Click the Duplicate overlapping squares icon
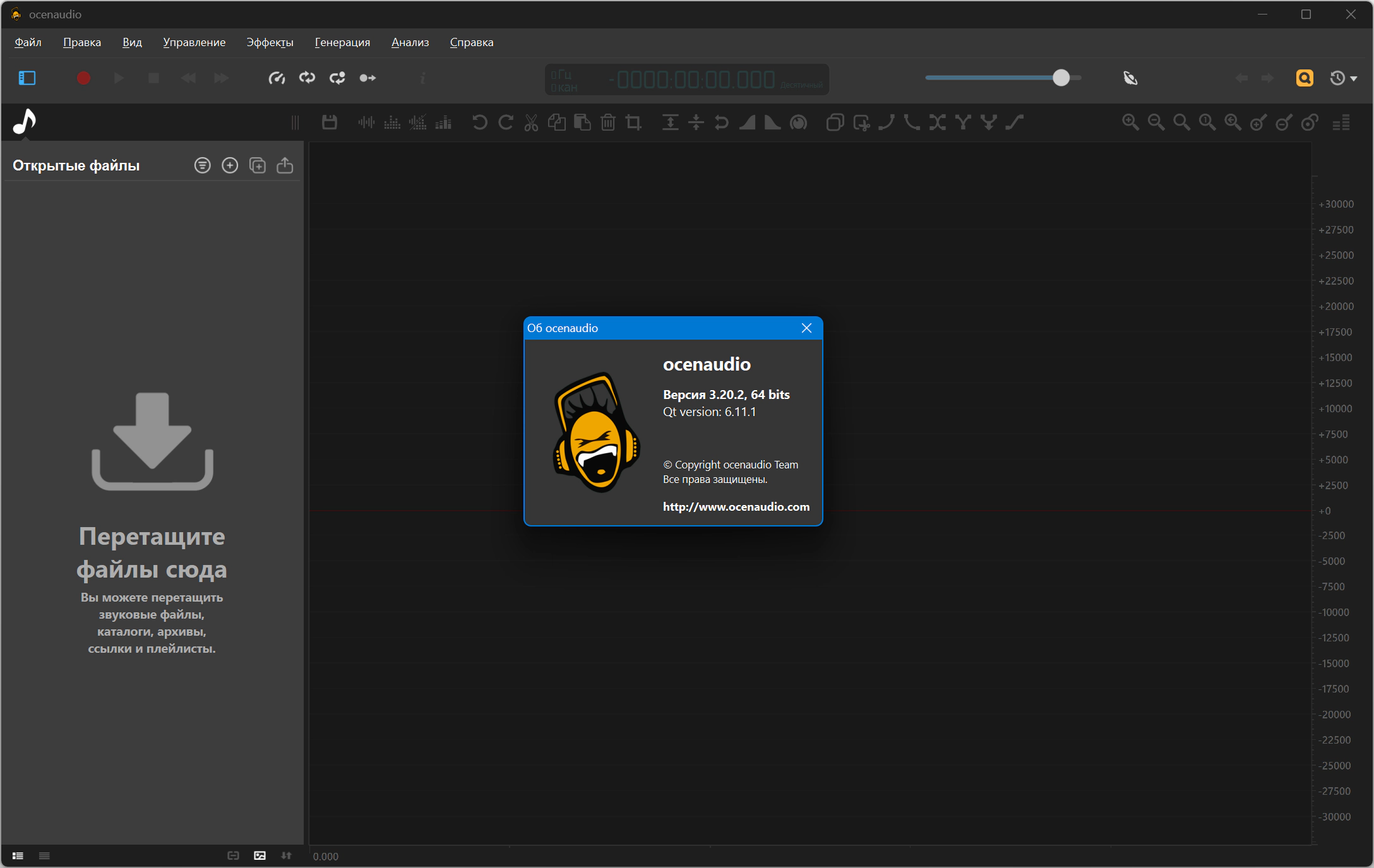The width and height of the screenshot is (1374, 868). coord(835,122)
